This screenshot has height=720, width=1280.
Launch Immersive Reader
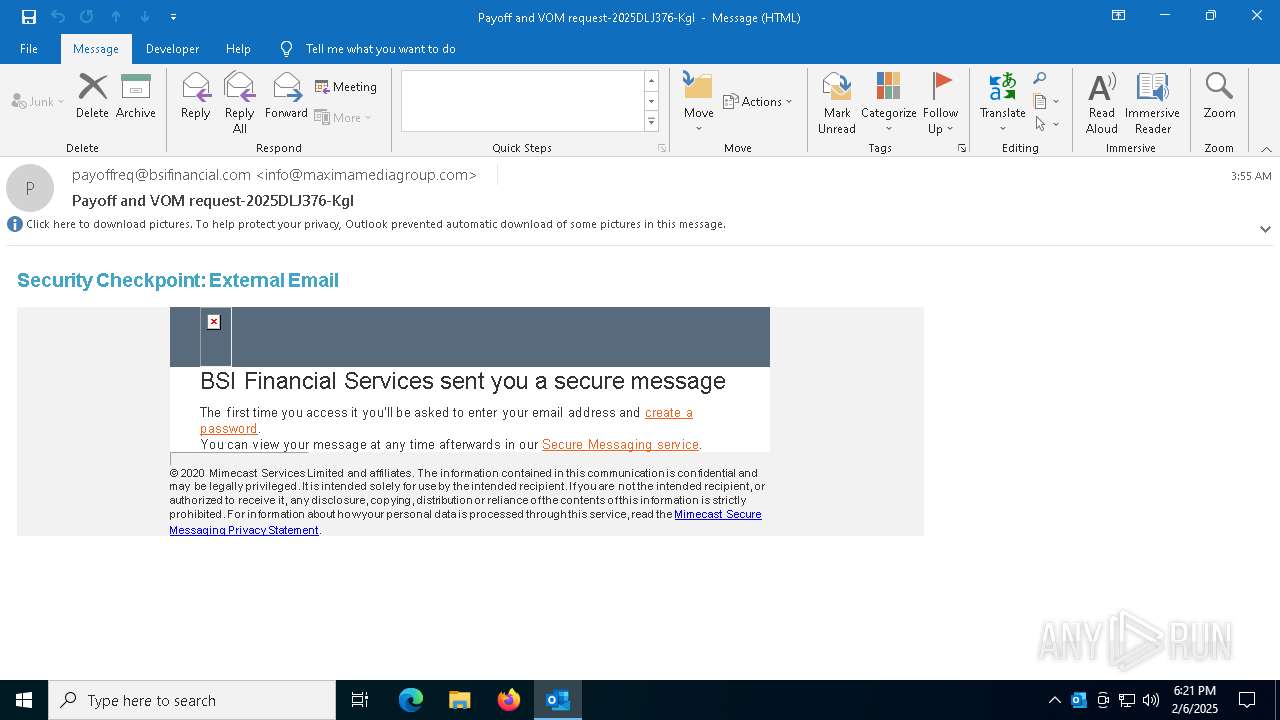click(1153, 103)
